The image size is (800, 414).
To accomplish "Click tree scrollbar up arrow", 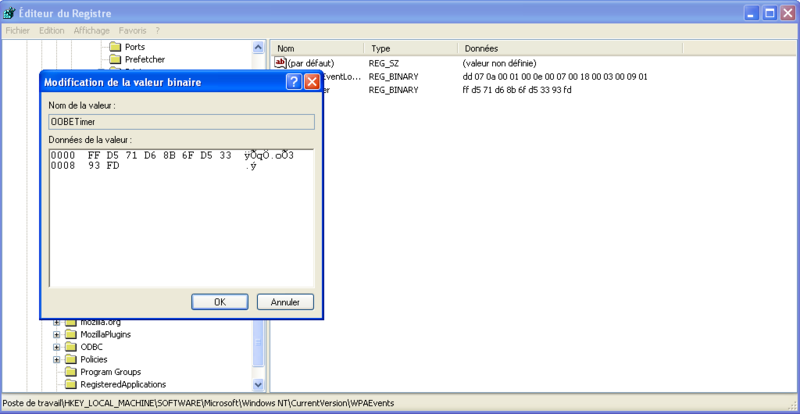I will point(258,47).
